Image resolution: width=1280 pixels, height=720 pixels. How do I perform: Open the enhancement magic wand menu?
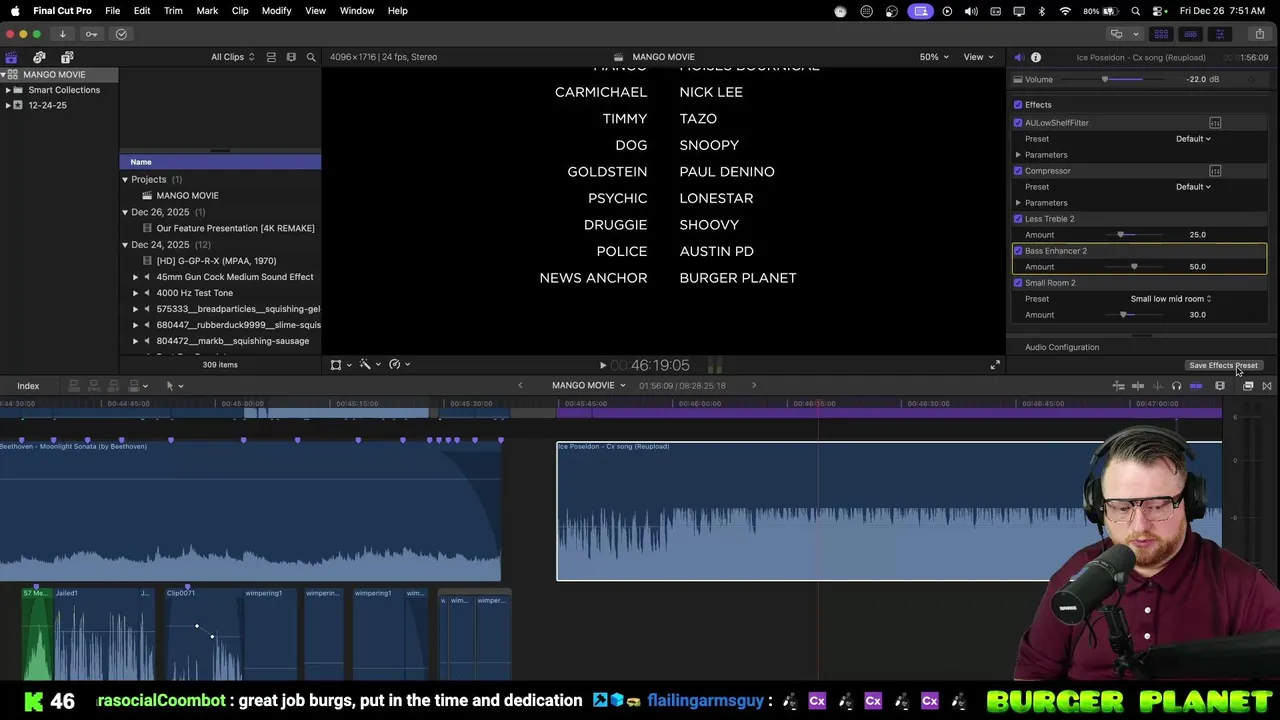coord(369,365)
